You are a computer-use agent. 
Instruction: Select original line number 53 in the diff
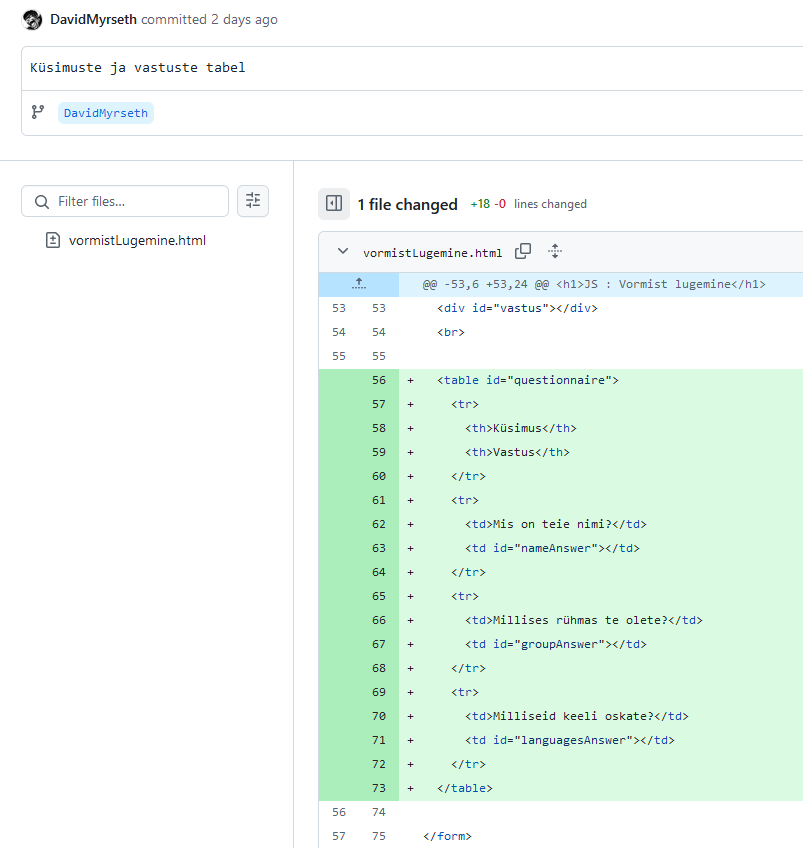pyautogui.click(x=339, y=308)
